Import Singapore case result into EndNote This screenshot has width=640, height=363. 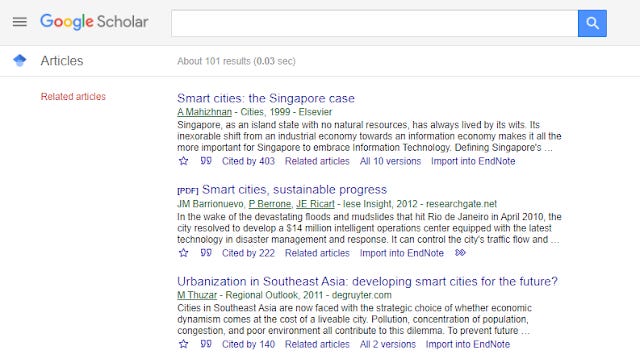click(x=473, y=161)
